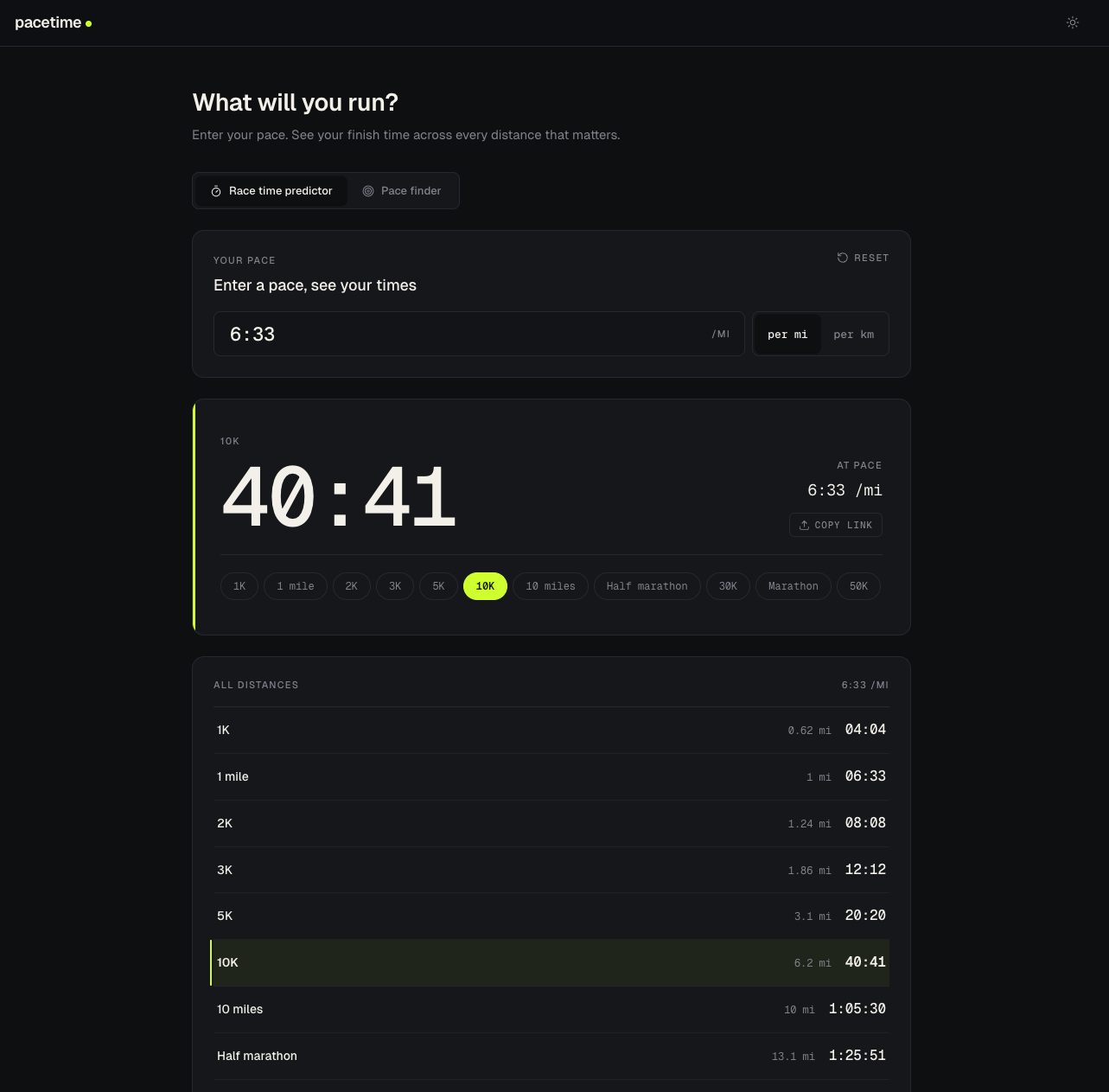This screenshot has width=1109, height=1092.
Task: Click the 3K row showing 12:12
Action: point(551,870)
